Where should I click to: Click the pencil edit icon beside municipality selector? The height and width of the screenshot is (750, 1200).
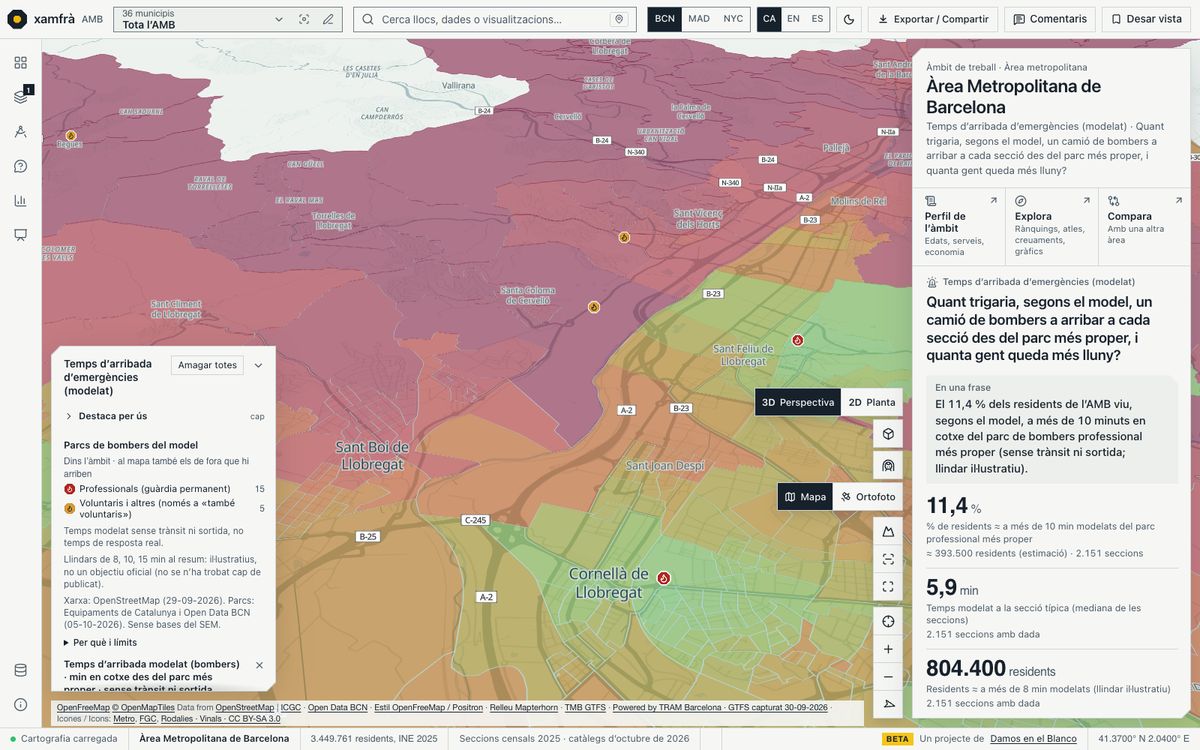(328, 19)
